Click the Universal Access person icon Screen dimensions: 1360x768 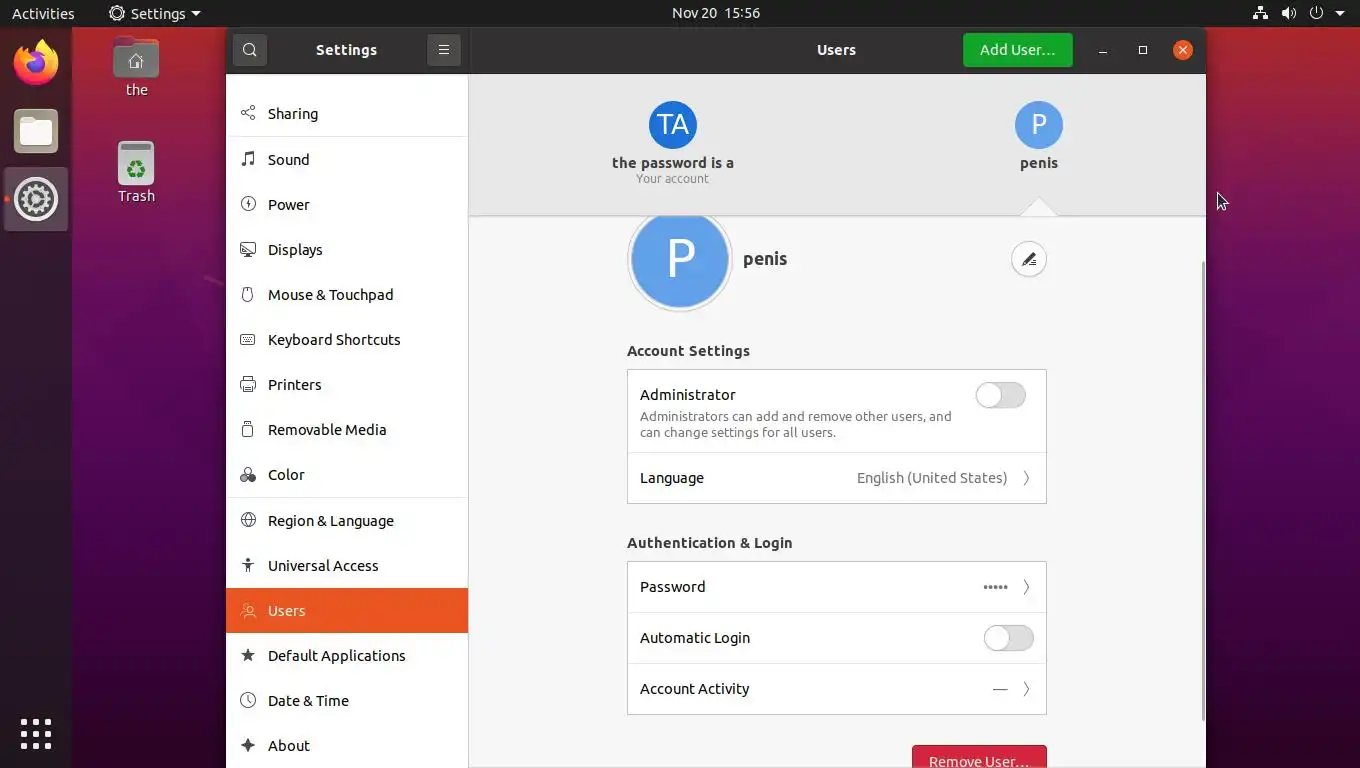tap(248, 565)
